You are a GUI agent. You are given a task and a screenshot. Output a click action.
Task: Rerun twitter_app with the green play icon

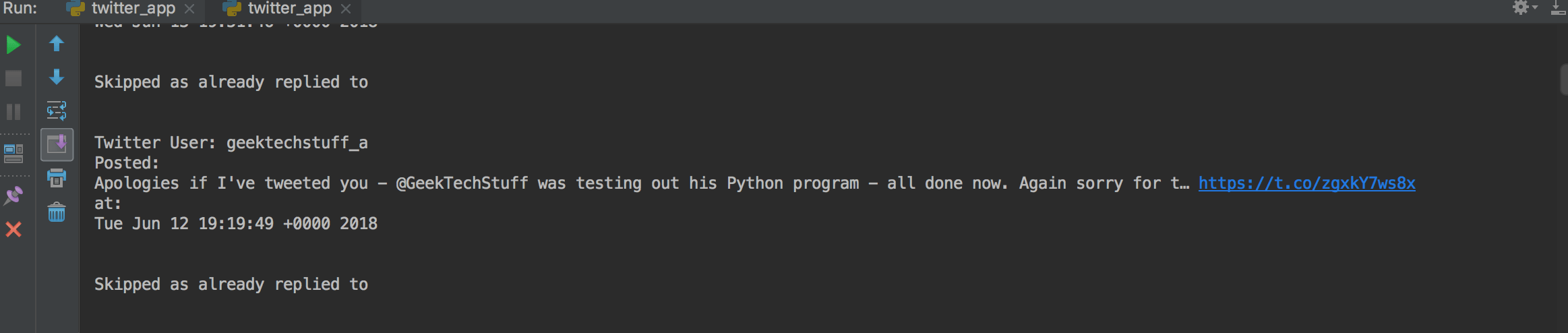[x=13, y=45]
